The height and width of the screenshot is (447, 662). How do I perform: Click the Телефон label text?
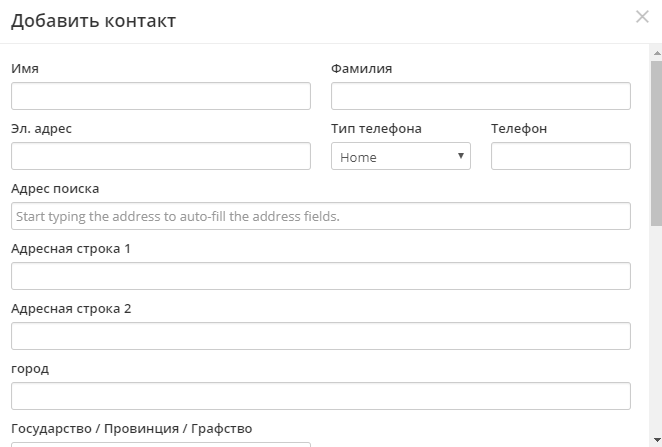point(519,129)
